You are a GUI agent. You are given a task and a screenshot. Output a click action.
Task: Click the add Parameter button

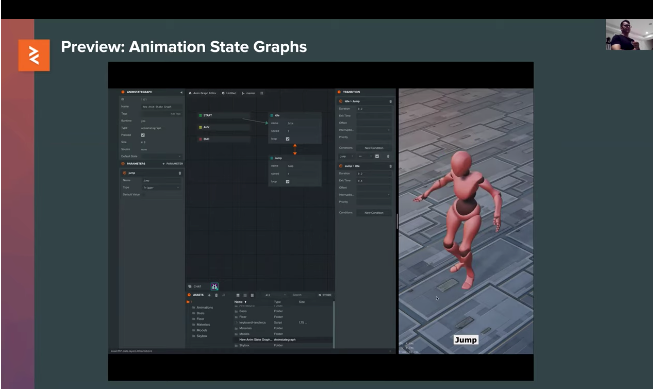coord(172,164)
